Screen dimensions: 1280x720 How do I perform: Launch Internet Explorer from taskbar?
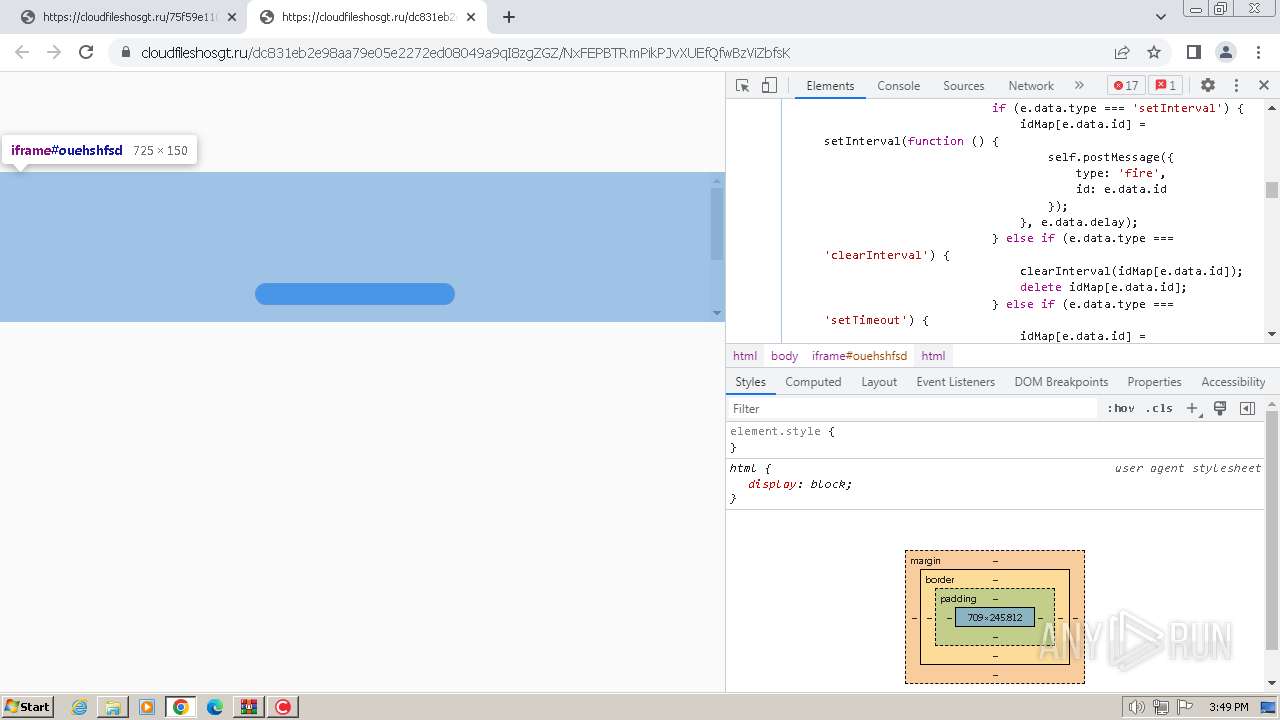[x=80, y=707]
